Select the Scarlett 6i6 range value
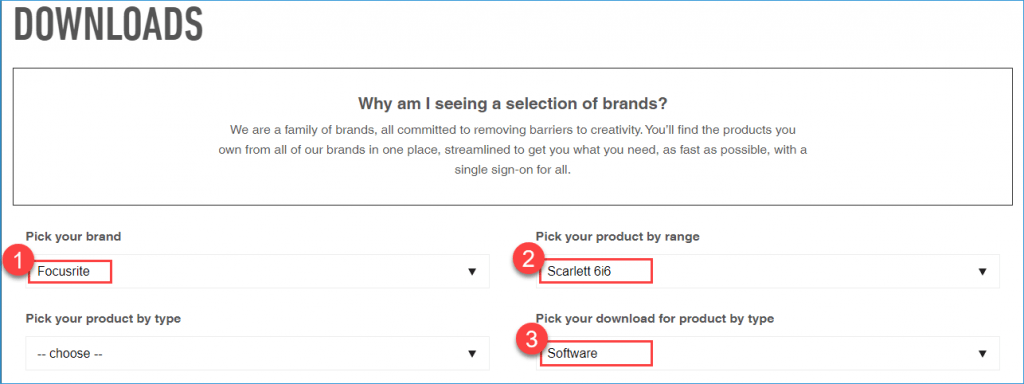This screenshot has height=384, width=1024. pyautogui.click(x=579, y=272)
